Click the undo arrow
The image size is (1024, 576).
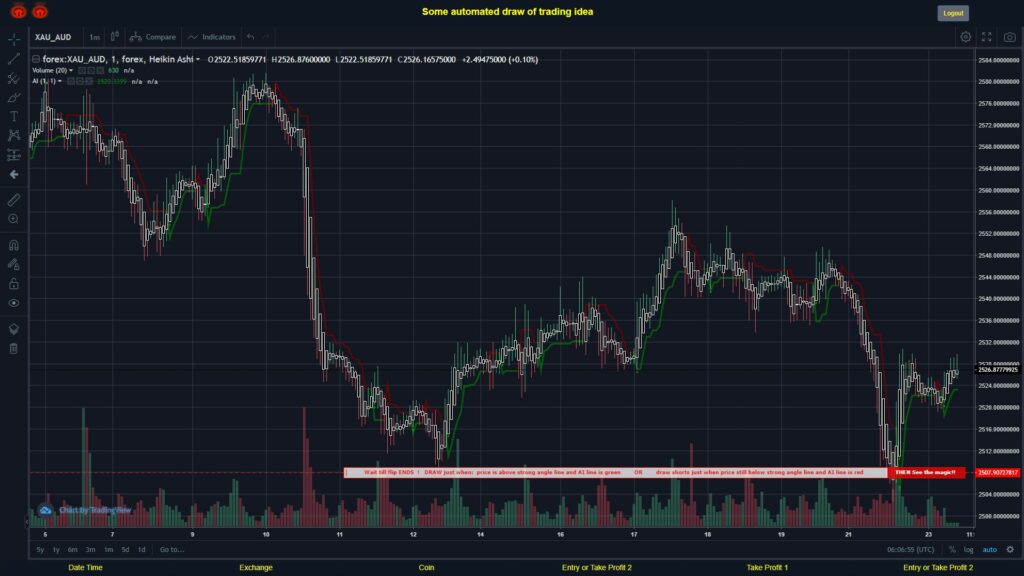click(250, 37)
